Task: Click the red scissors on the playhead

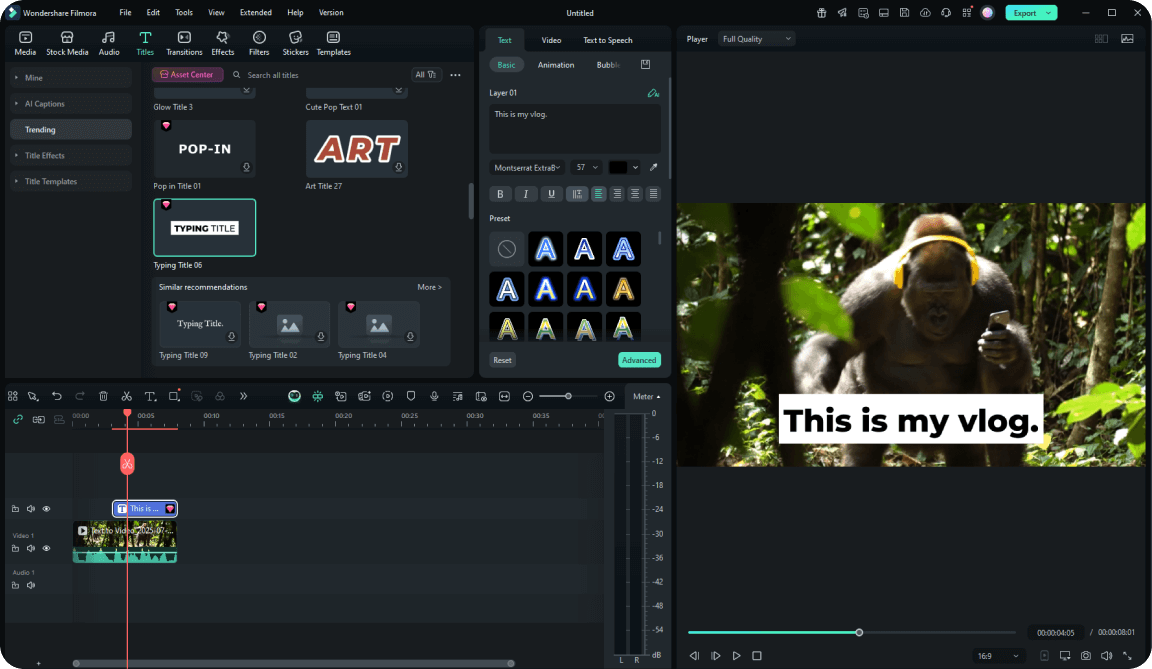Action: pyautogui.click(x=127, y=463)
